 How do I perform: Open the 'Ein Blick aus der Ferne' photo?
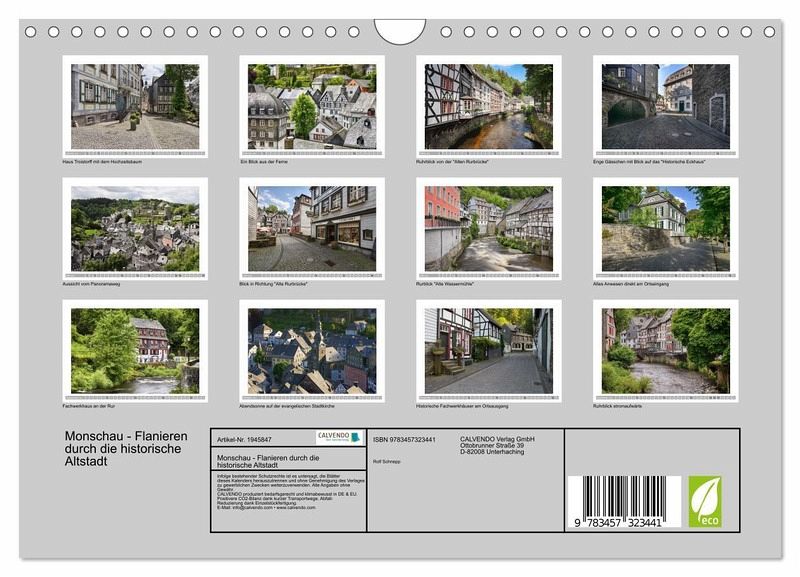(312, 107)
